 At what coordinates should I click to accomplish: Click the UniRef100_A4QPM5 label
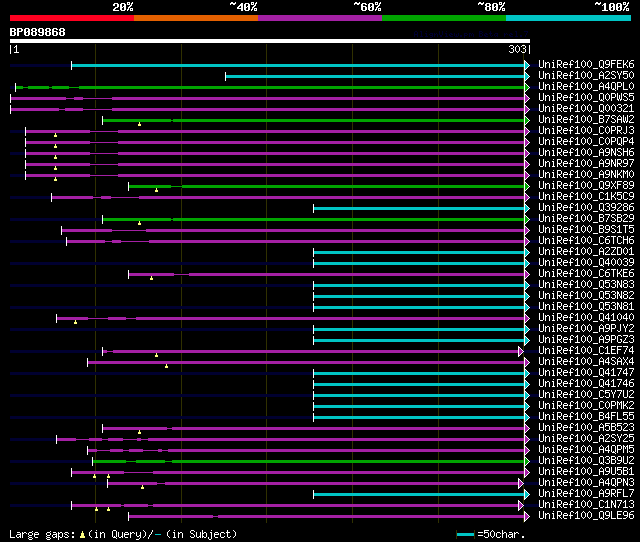[586, 450]
